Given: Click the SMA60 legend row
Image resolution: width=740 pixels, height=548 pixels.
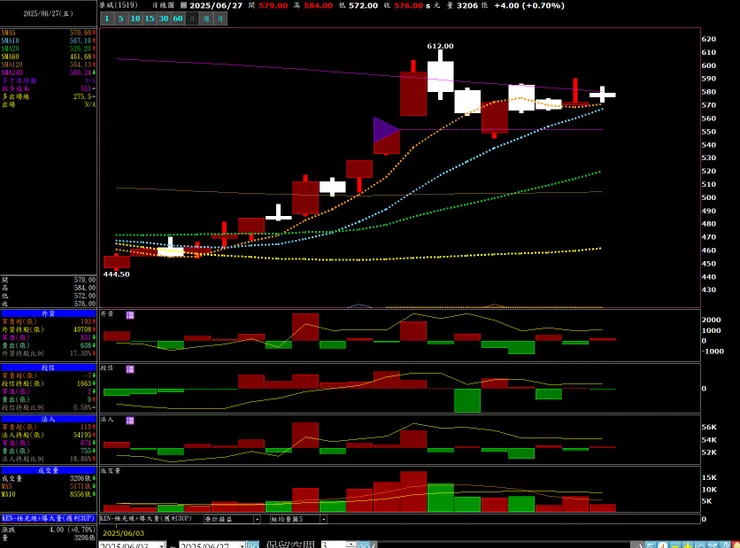Looking at the screenshot, I should pos(48,57).
